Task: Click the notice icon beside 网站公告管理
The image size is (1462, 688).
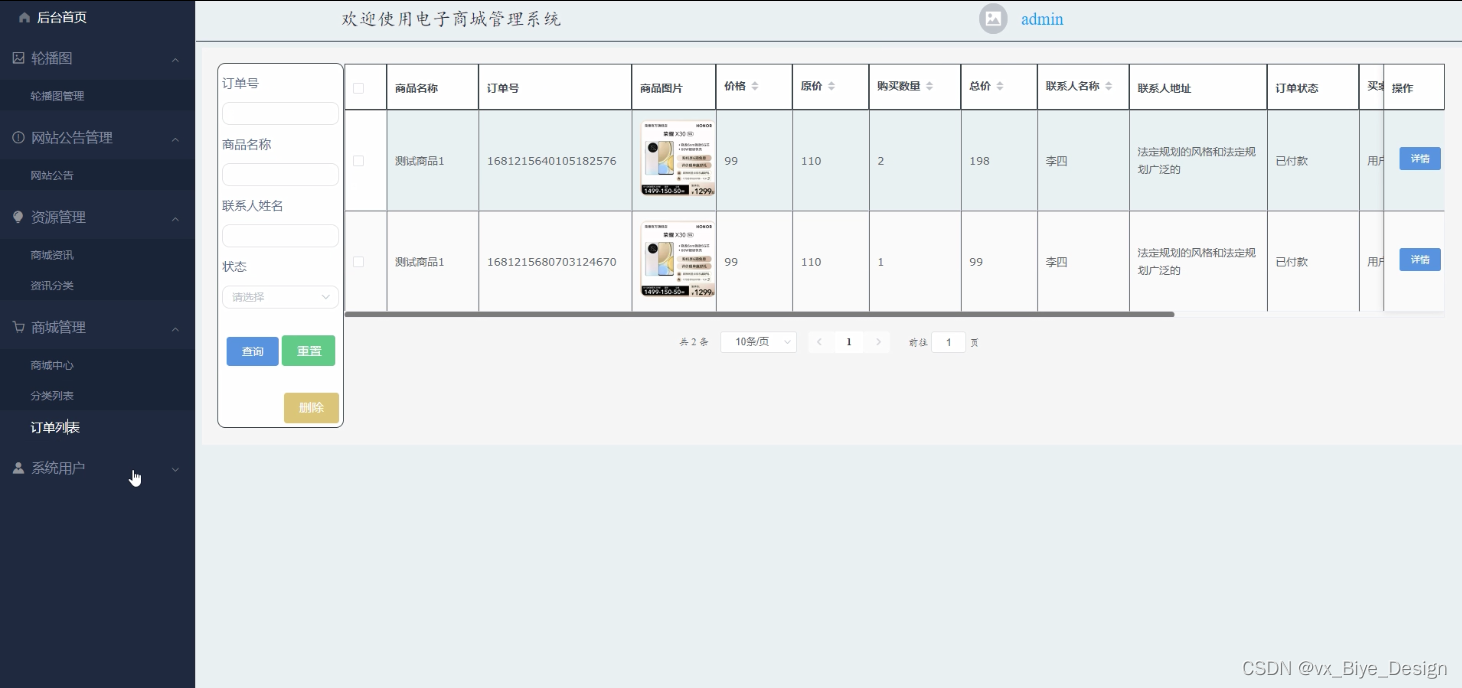Action: (18, 138)
